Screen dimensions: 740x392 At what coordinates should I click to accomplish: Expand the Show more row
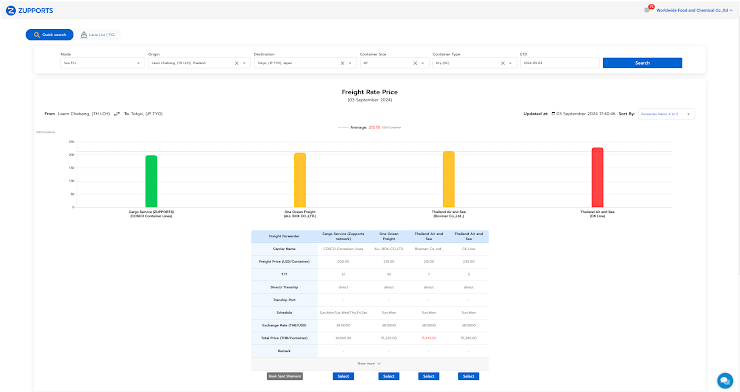[x=370, y=364]
